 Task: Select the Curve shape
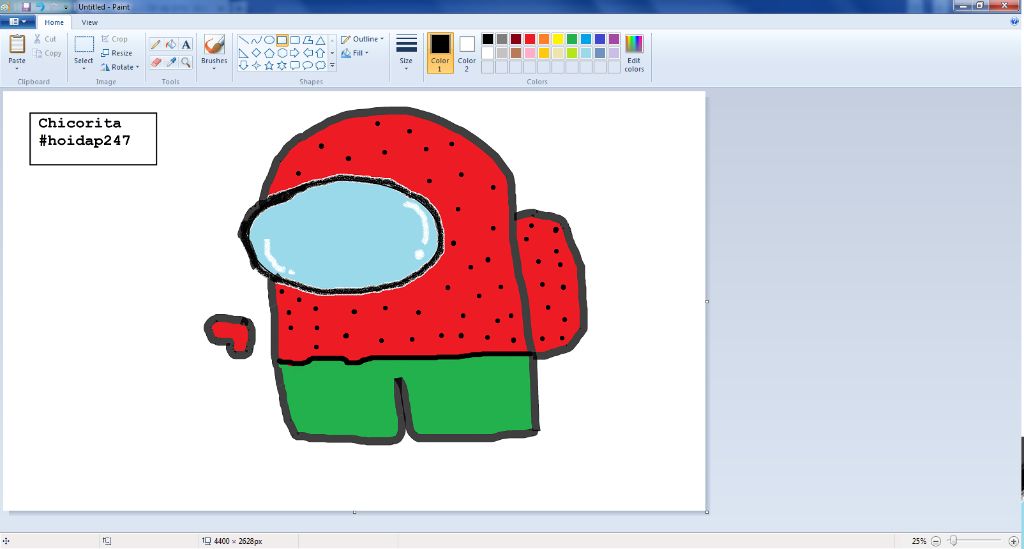coord(256,40)
